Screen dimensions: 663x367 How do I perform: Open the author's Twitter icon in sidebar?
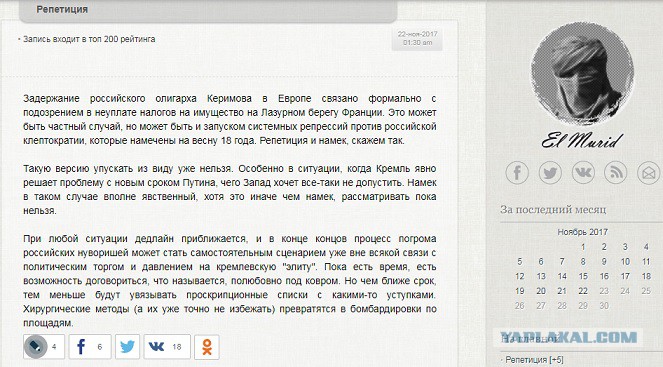point(550,173)
